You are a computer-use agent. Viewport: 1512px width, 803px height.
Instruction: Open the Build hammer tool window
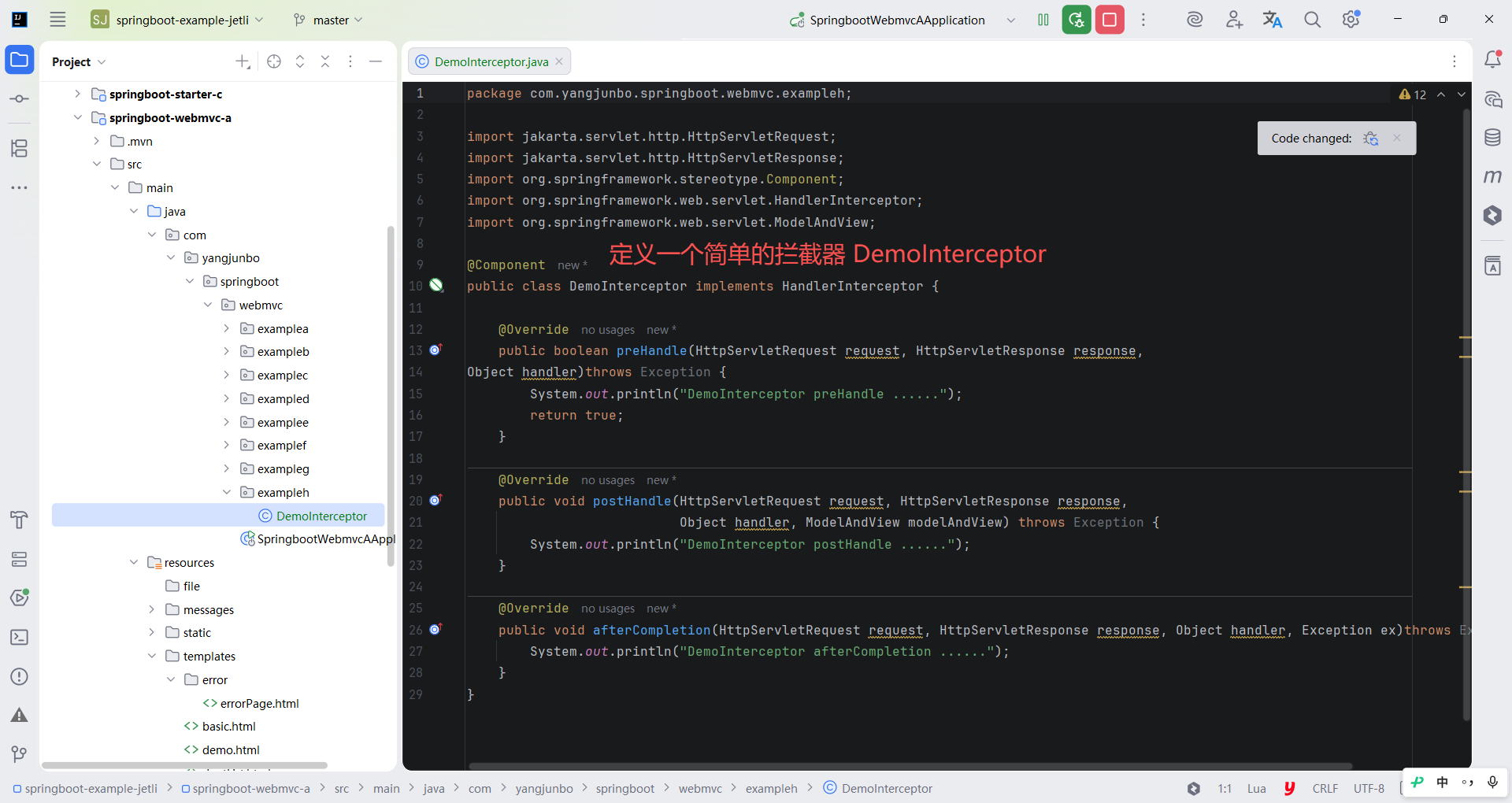20,520
